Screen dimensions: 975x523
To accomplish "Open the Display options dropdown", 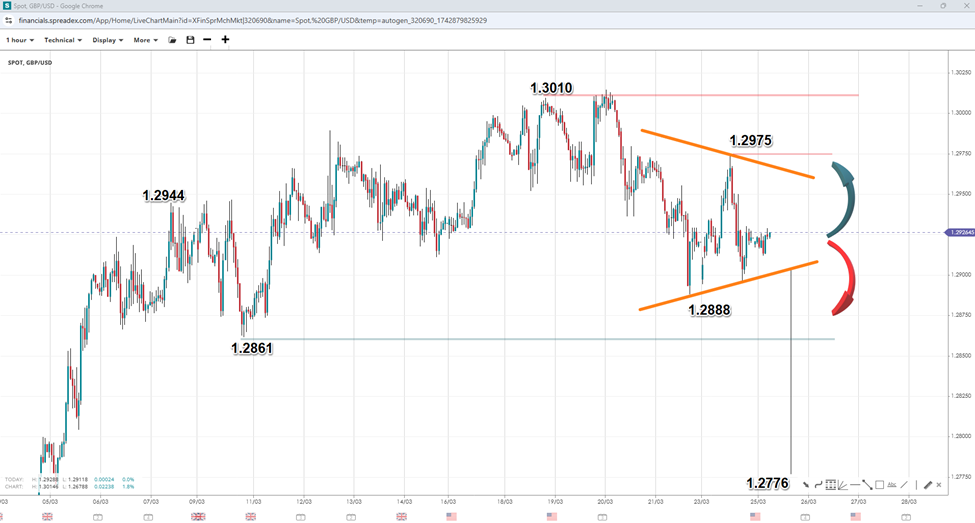I will coord(108,40).
